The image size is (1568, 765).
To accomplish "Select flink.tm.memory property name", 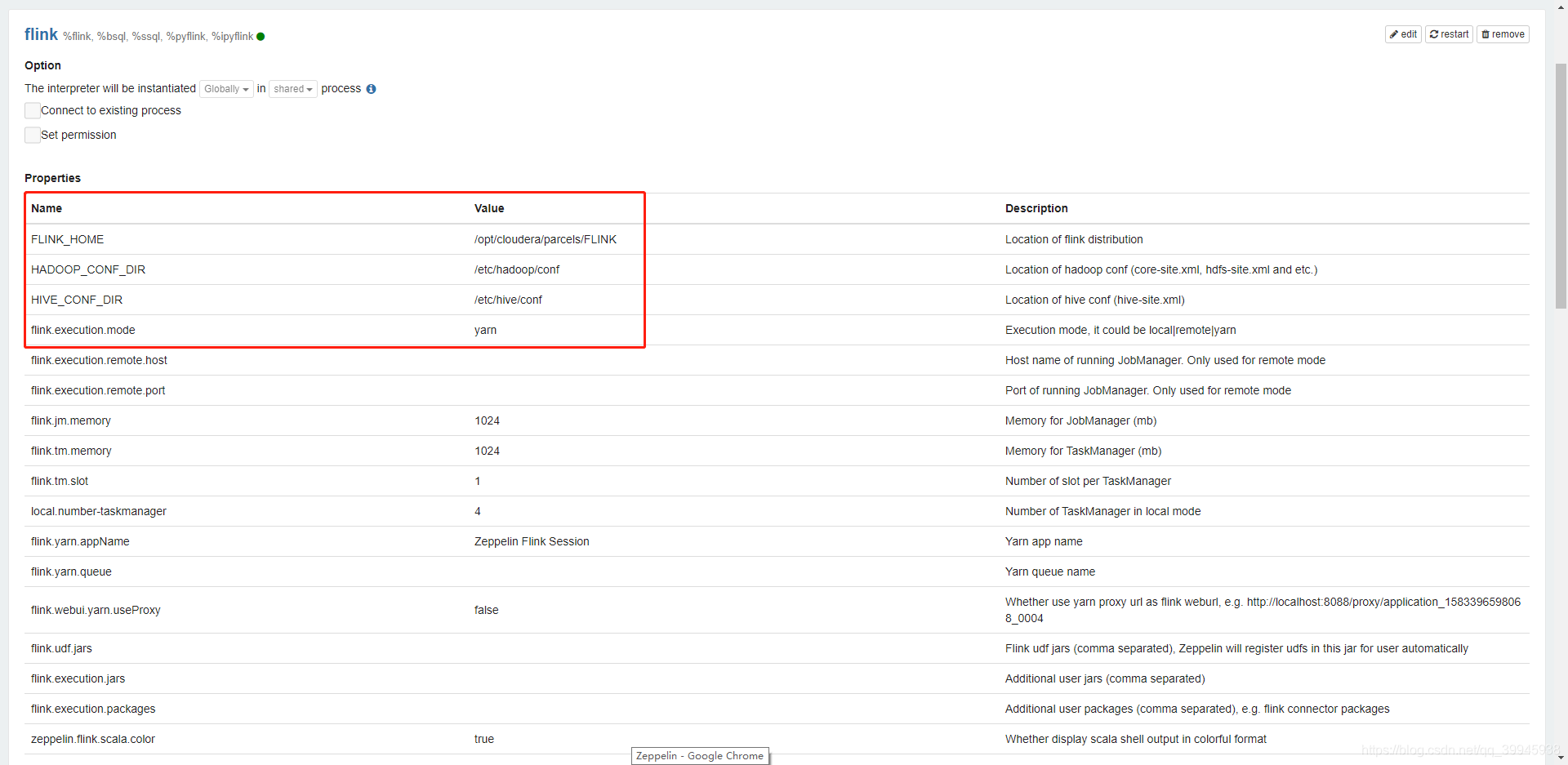I will [71, 451].
